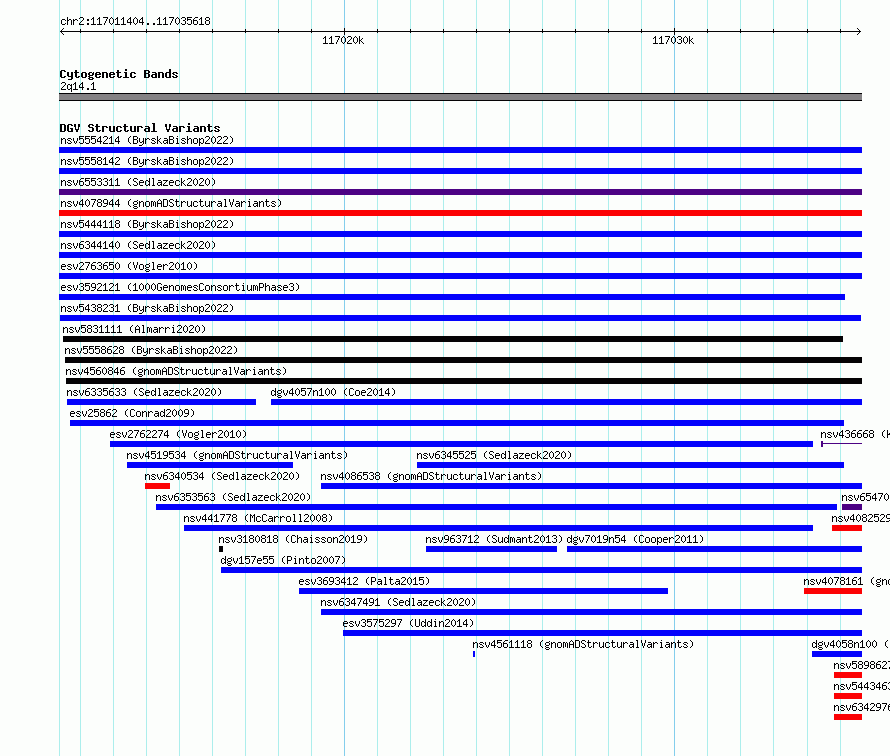This screenshot has width=890, height=756.
Task: Select the nsv5558142 (ByrskaBishop2022) variant label
Action: coord(147,161)
